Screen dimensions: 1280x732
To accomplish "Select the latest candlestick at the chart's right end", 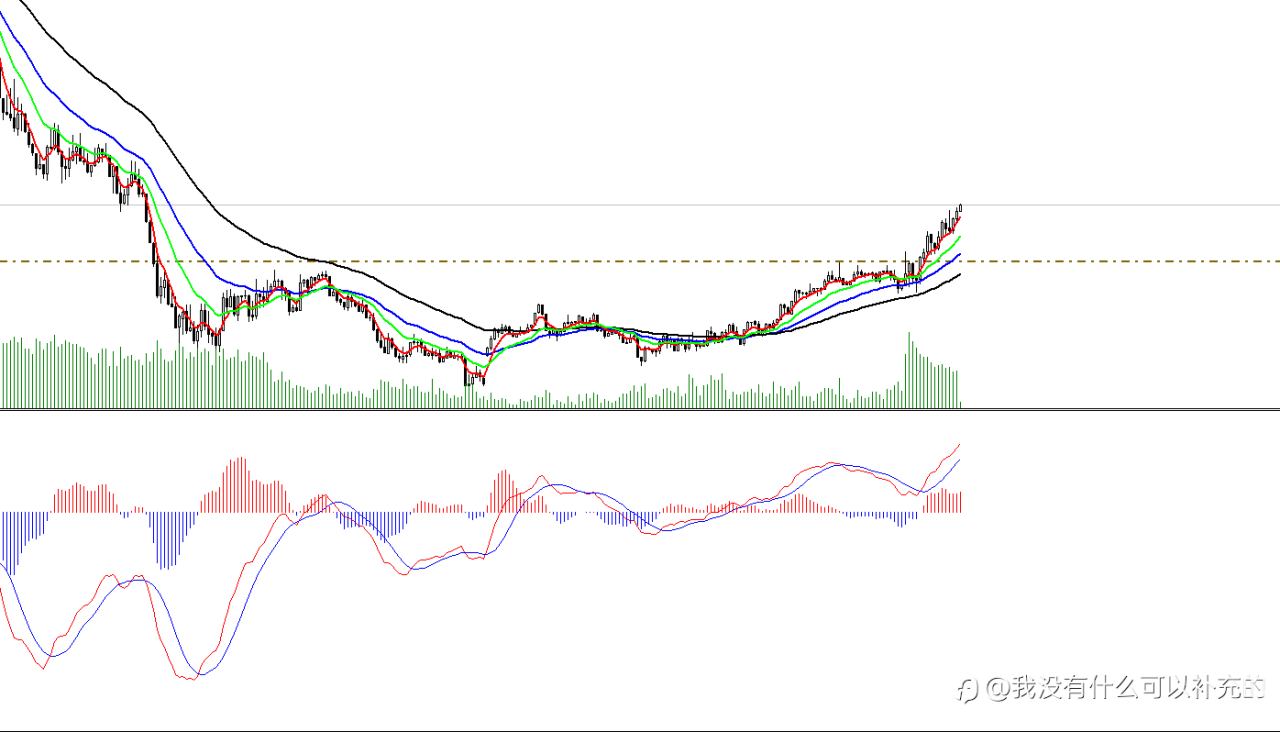I will (960, 208).
